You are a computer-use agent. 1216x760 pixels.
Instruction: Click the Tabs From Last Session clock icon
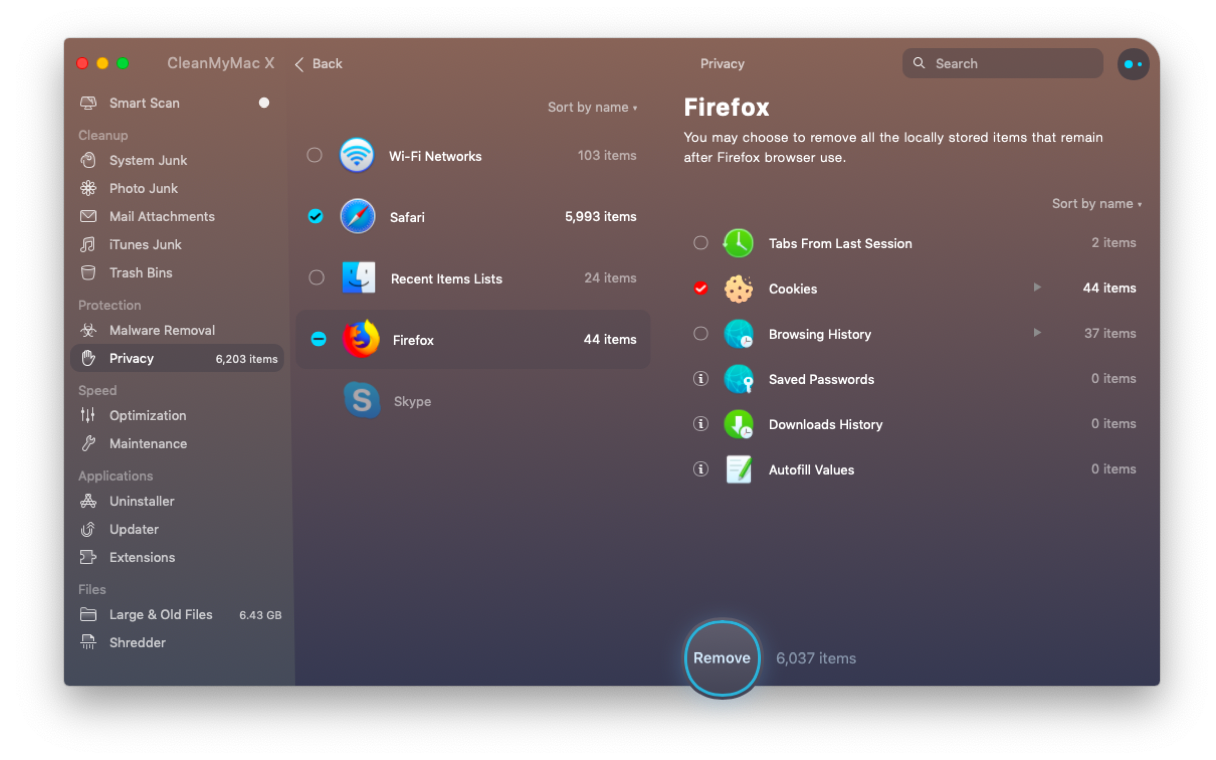(738, 243)
